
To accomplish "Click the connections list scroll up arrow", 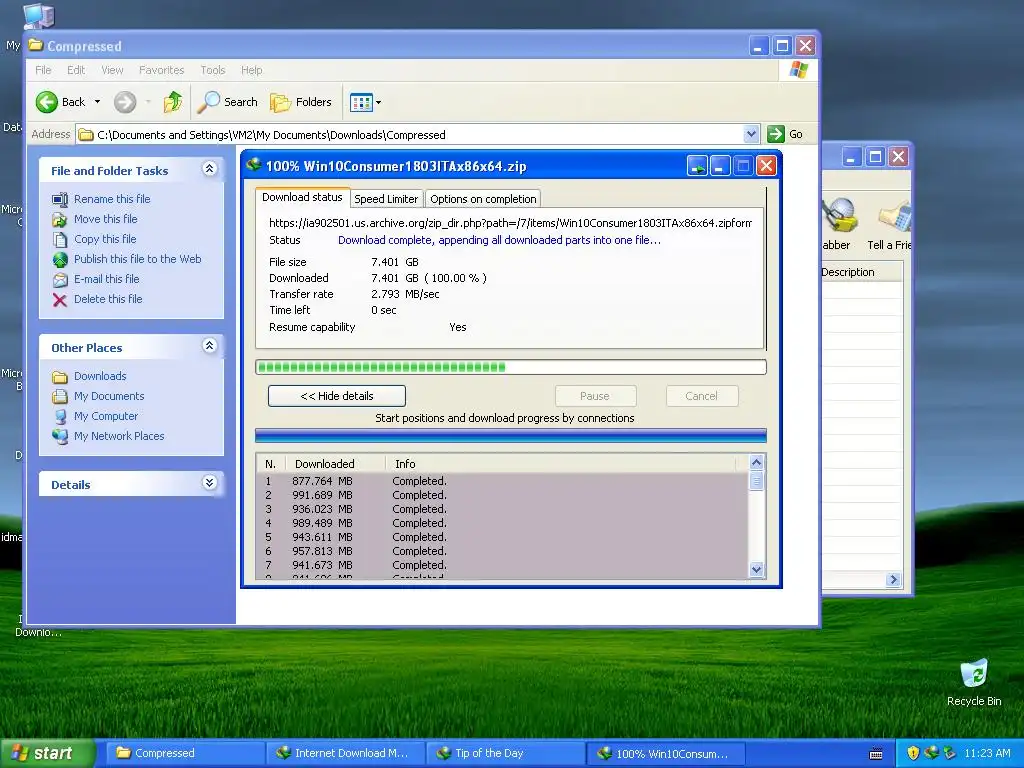I will point(756,462).
